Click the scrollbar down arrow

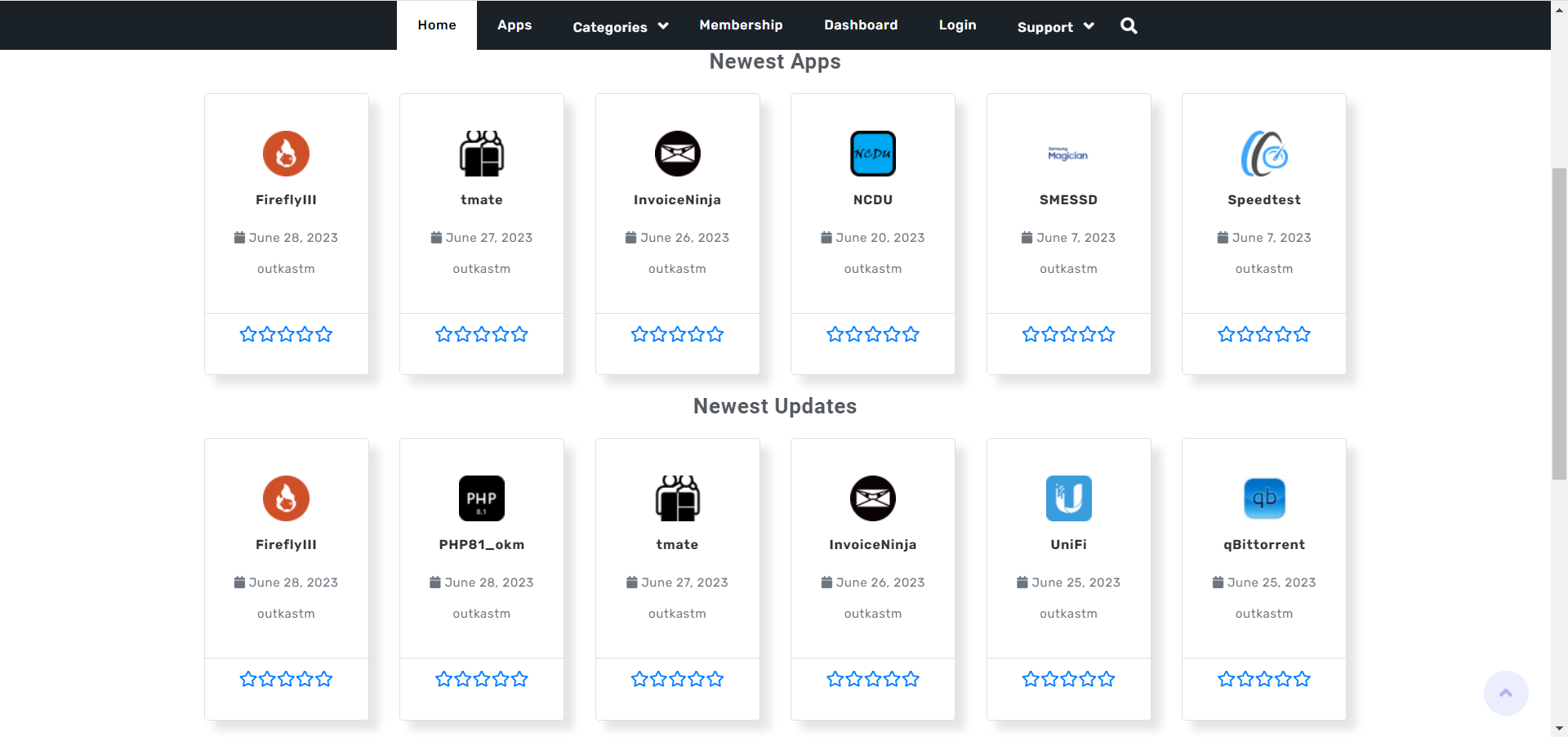[x=1559, y=728]
